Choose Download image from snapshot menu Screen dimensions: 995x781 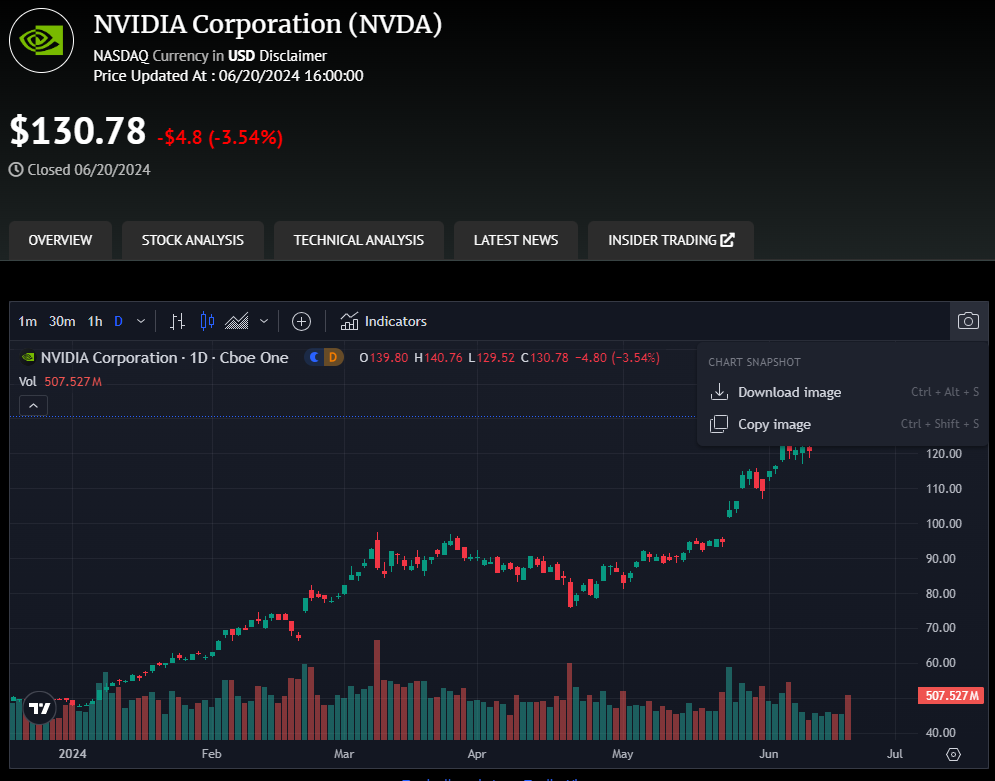[x=843, y=392]
